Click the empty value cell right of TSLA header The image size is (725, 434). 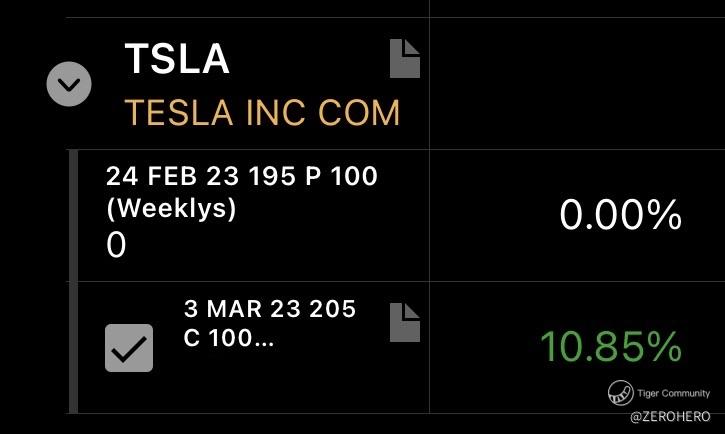coord(577,84)
